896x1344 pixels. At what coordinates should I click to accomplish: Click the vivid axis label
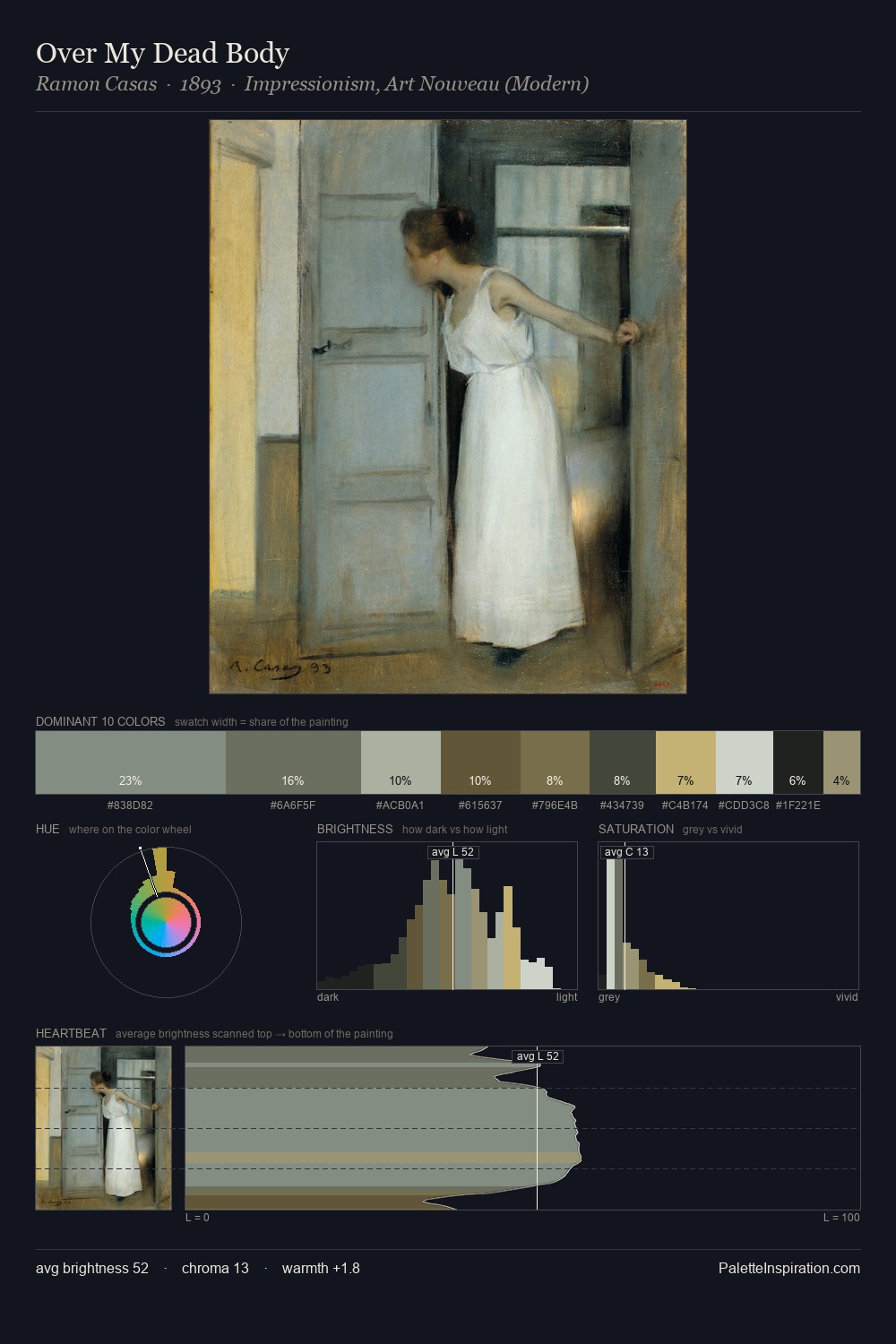847,997
